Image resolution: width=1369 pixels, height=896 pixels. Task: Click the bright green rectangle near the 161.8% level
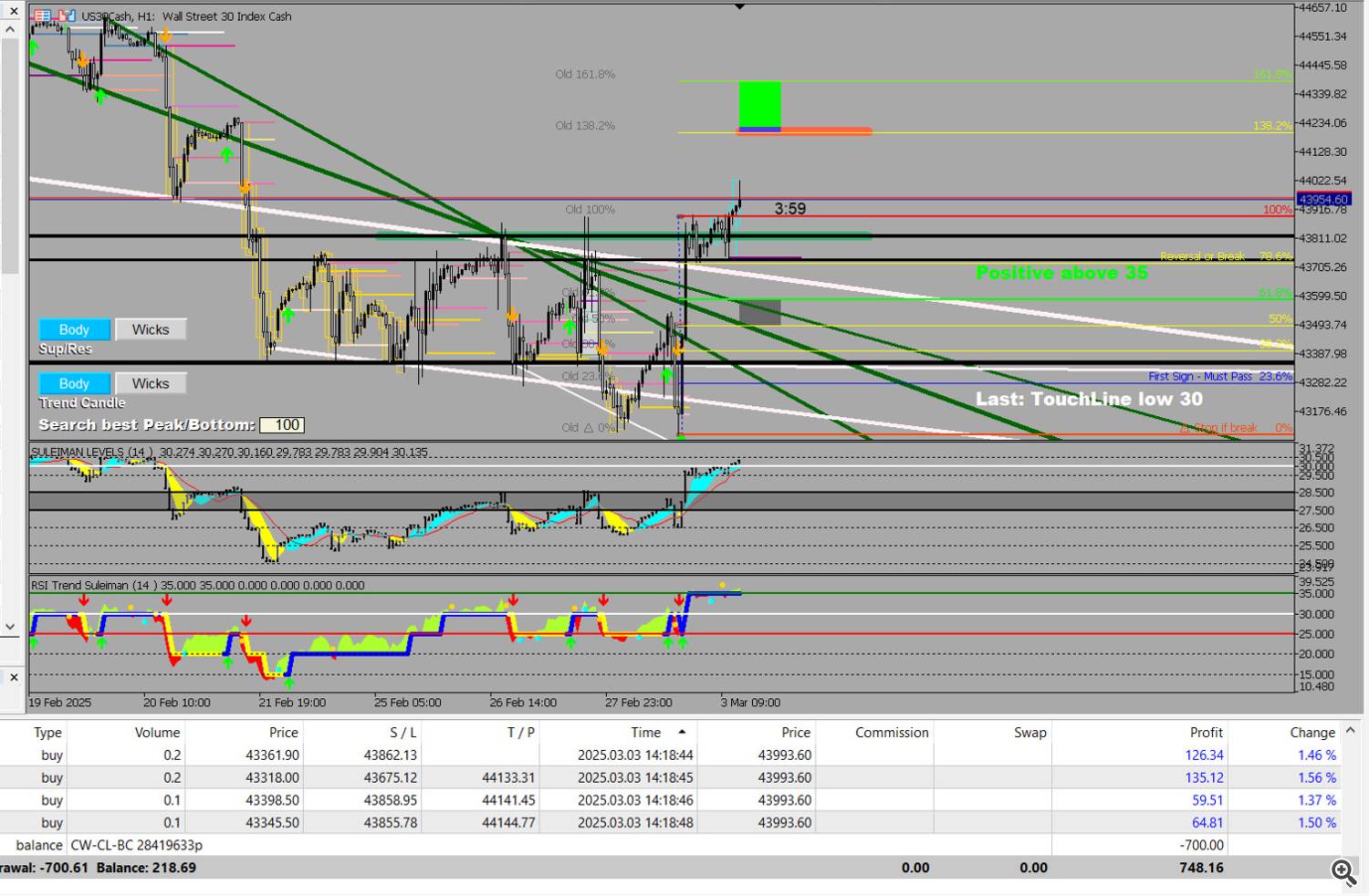[x=759, y=104]
